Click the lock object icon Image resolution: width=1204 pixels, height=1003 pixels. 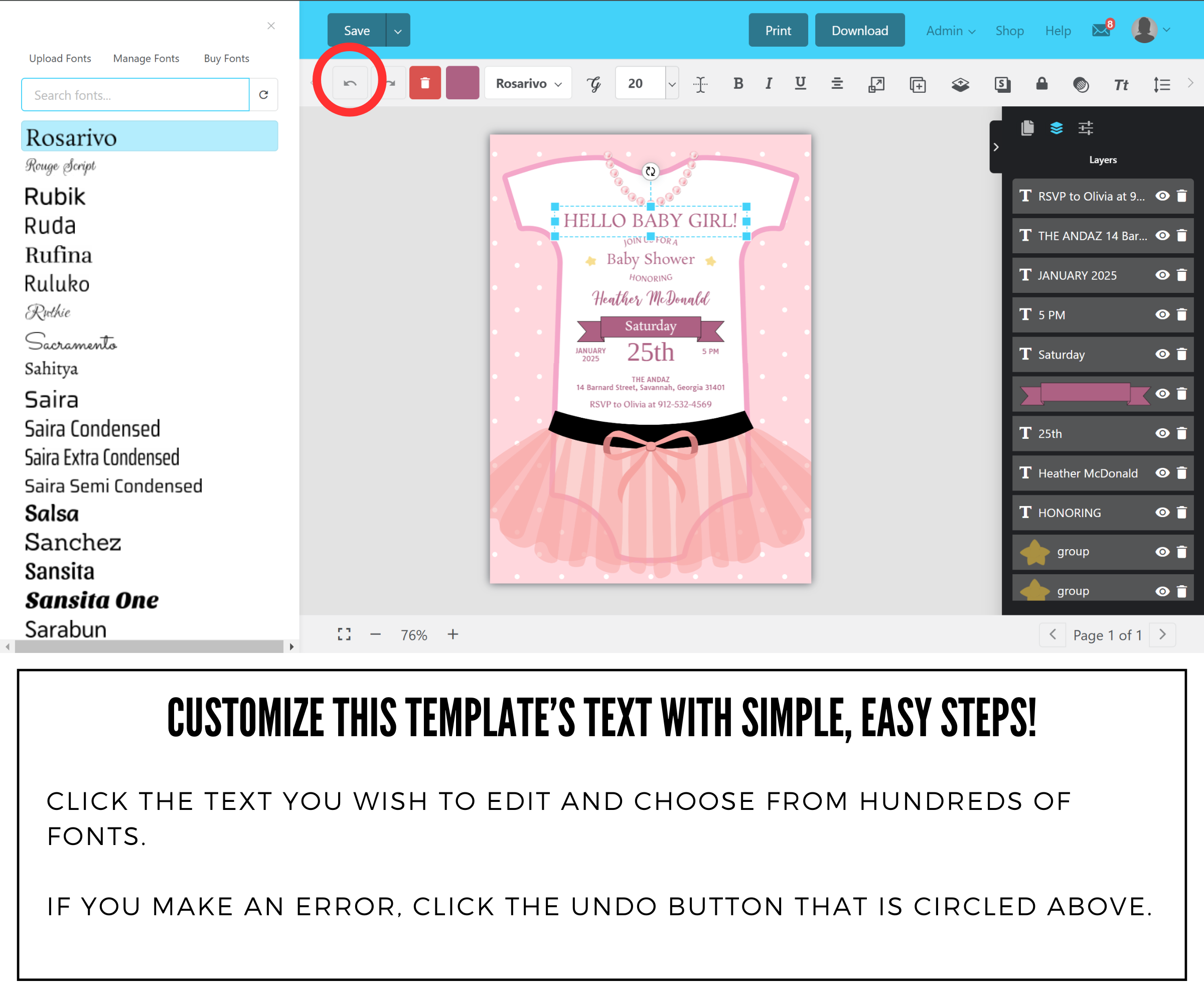(1042, 84)
